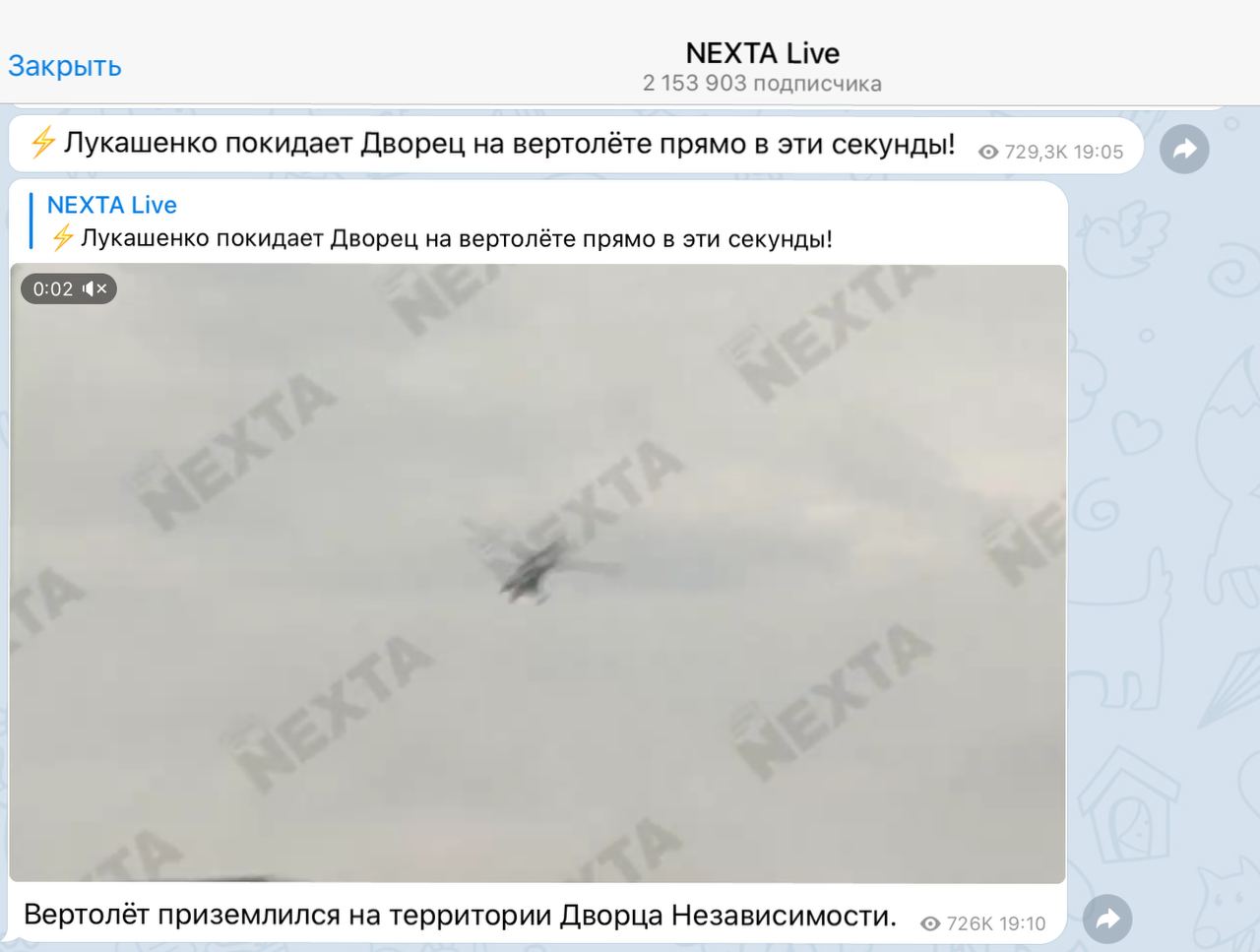Open the quoted NEXTA Live reply header
This screenshot has height=952, width=1260.
[x=112, y=205]
